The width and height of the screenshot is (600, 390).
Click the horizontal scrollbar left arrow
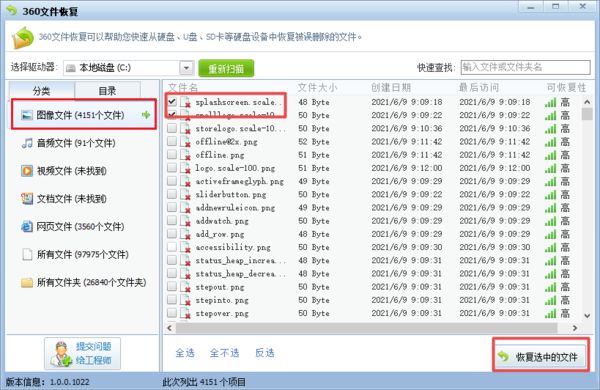(170, 328)
